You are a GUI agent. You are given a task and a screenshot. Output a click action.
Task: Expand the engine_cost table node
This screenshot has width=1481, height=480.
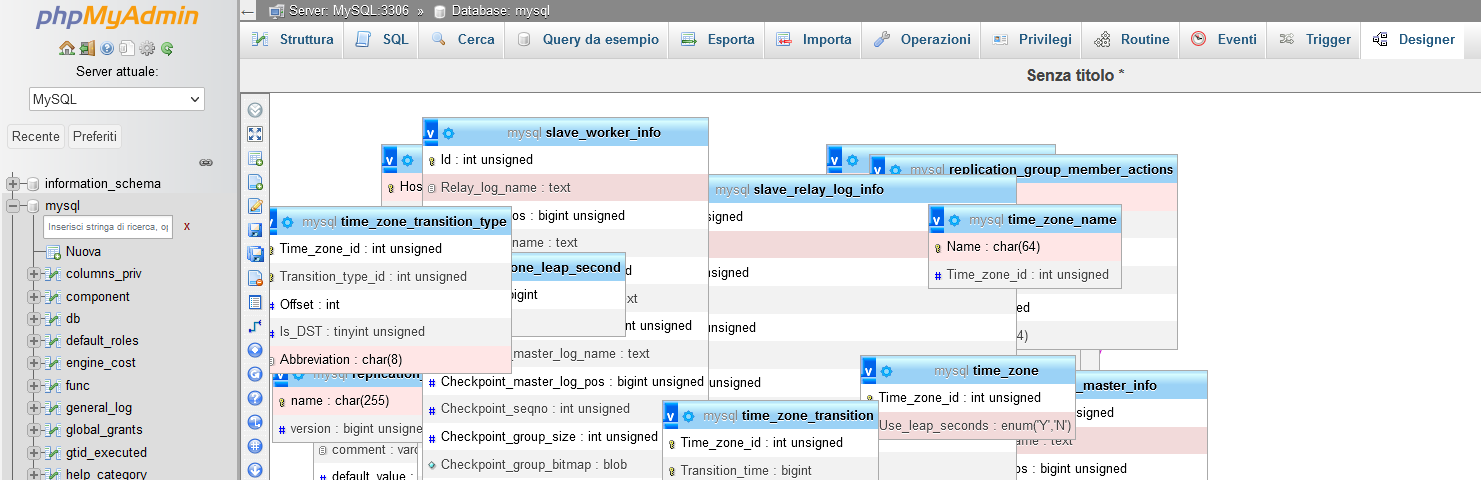[33, 363]
